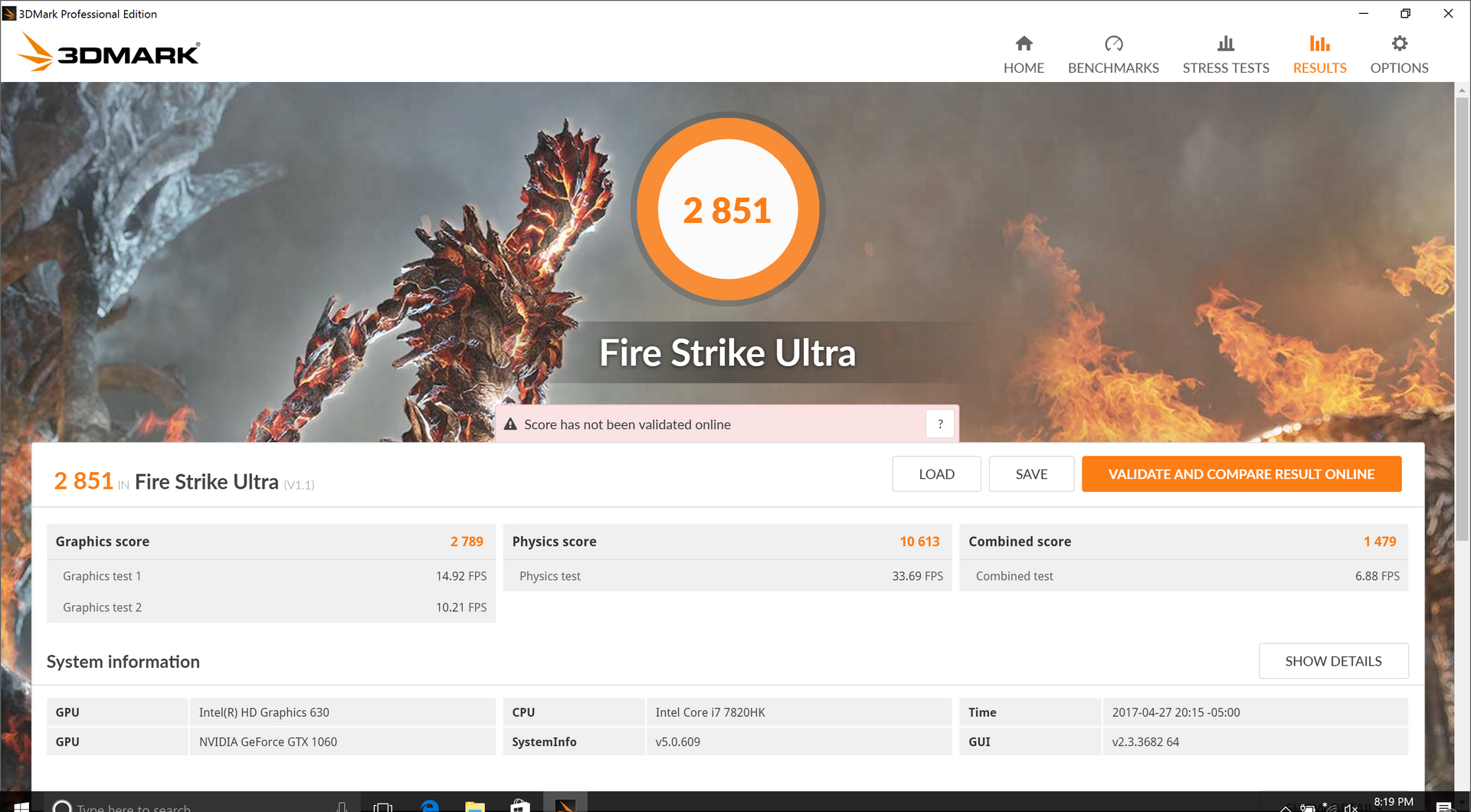Viewport: 1471px width, 812px height.
Task: Click the SystemInfo version v5.0.609
Action: click(677, 742)
